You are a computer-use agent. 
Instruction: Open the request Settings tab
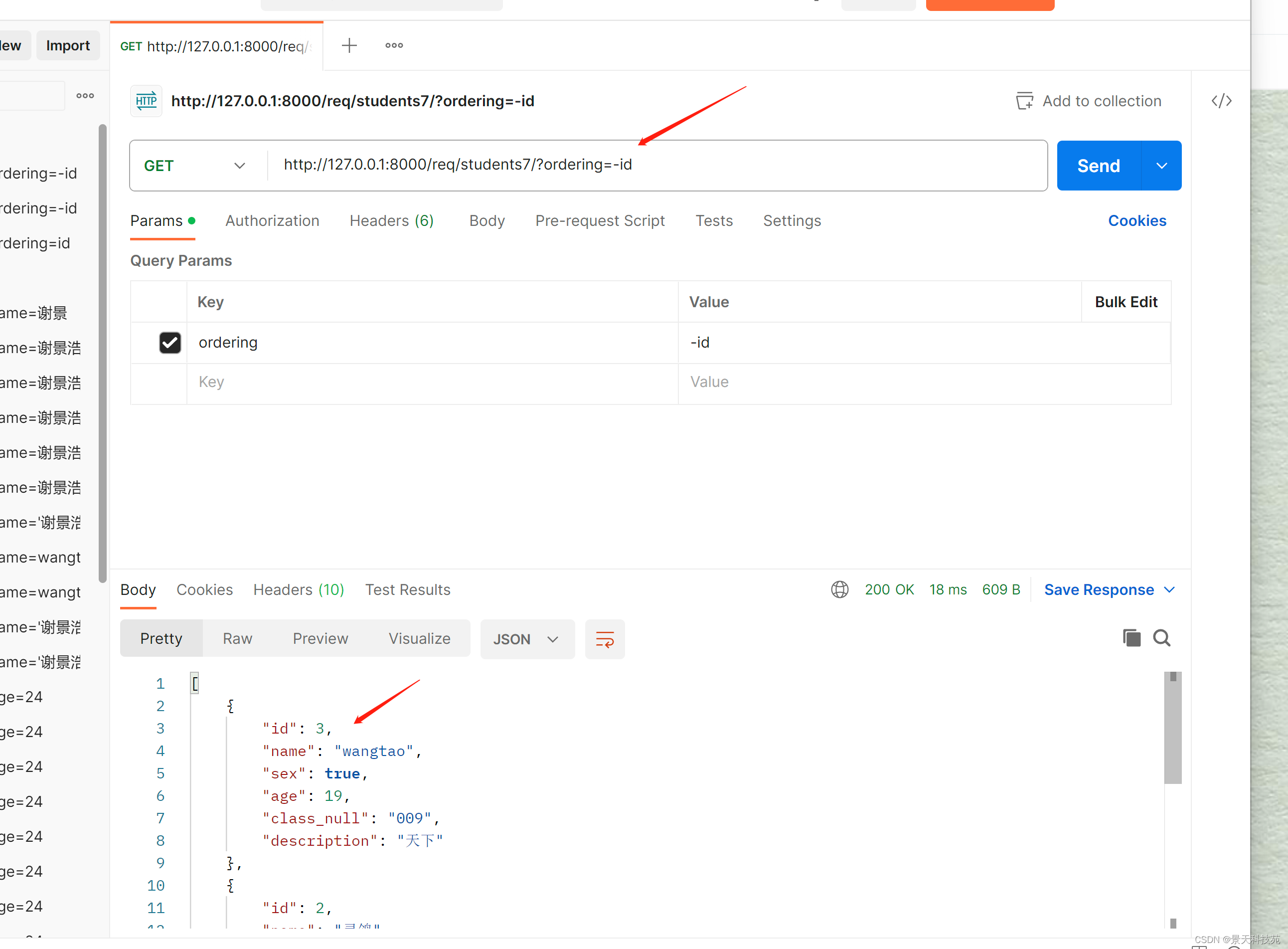click(792, 220)
